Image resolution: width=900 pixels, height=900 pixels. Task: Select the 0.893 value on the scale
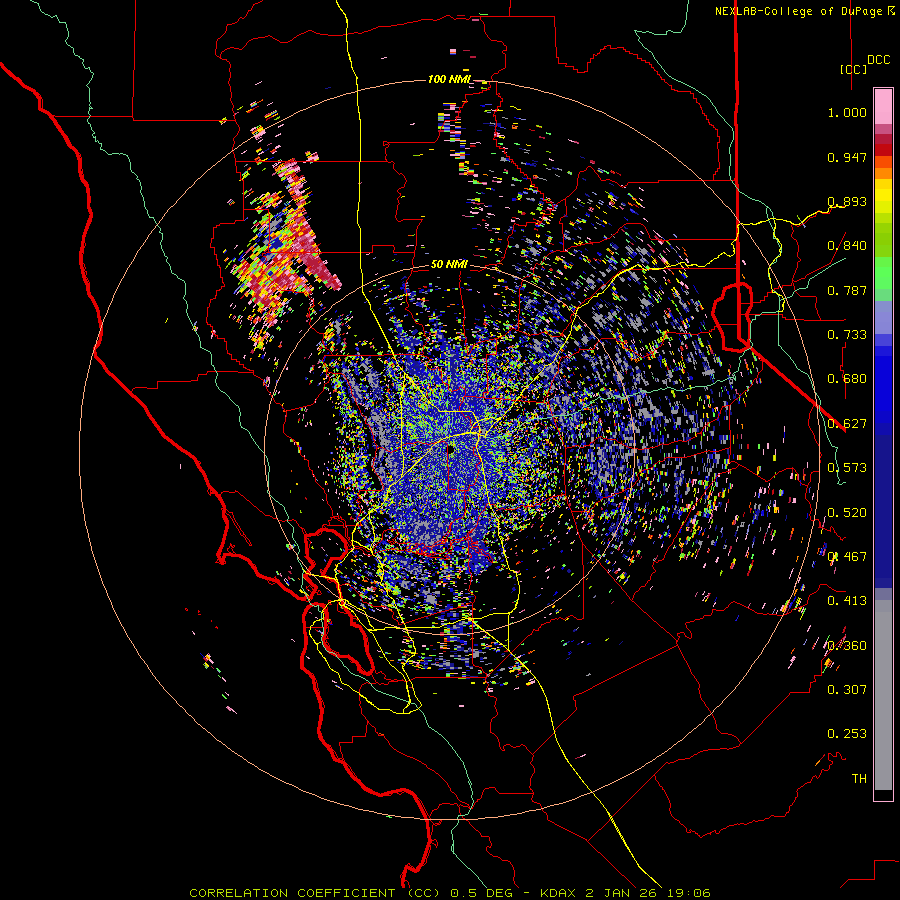(847, 201)
